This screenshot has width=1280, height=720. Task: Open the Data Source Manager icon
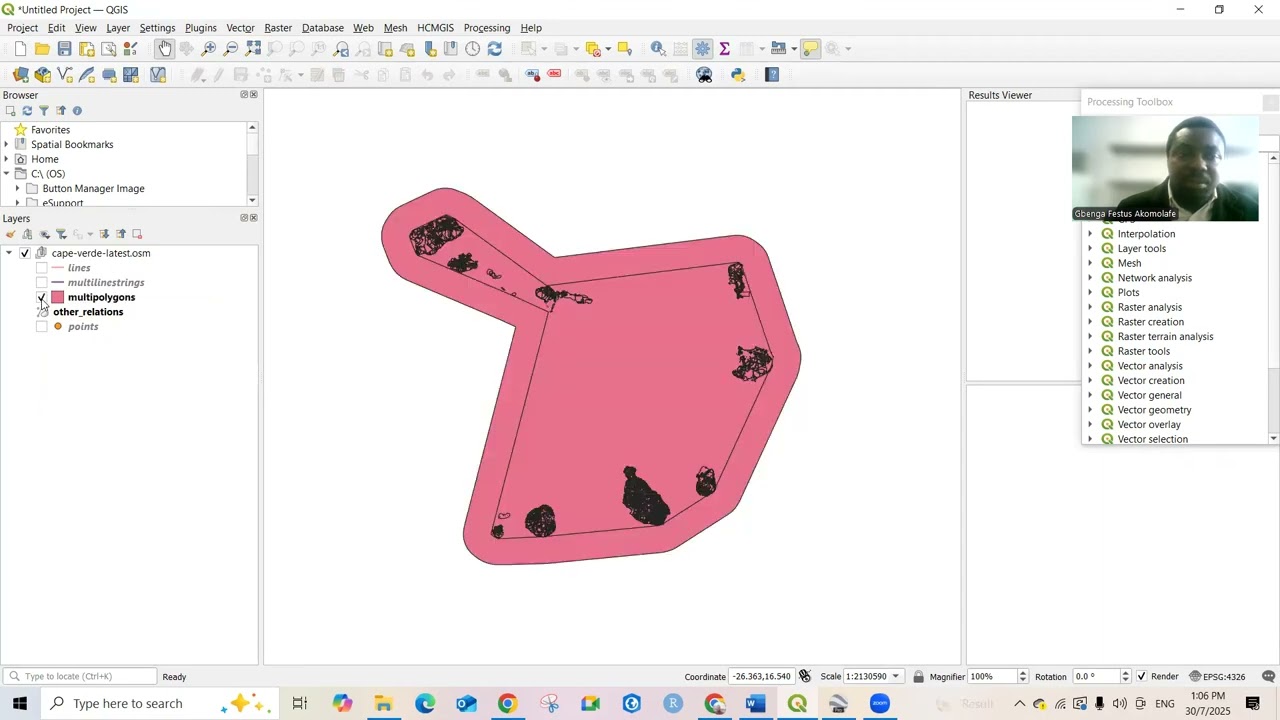tap(20, 75)
